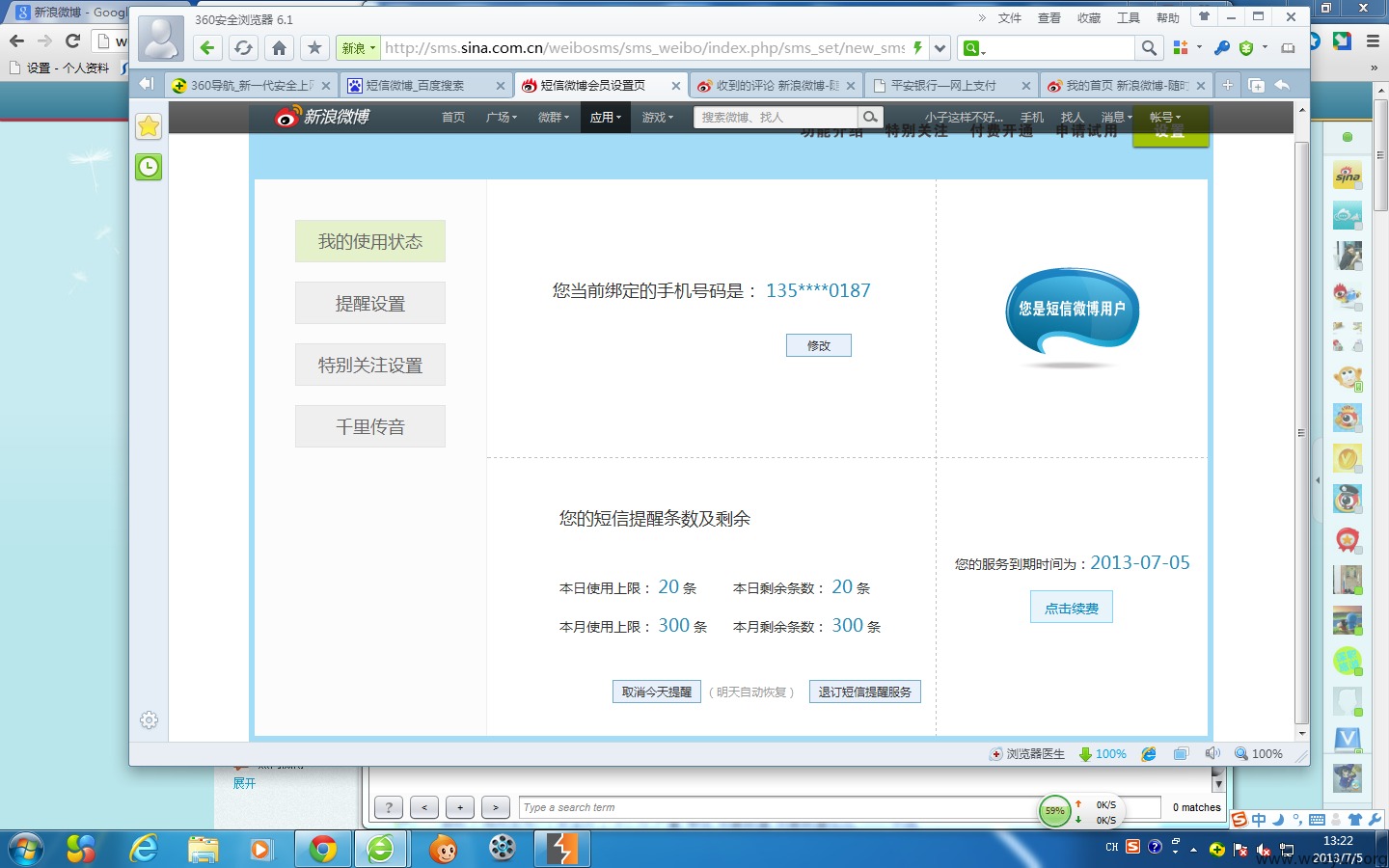The height and width of the screenshot is (868, 1389).
Task: Switch to 平安银行—网上支付 tab
Action: 951,85
